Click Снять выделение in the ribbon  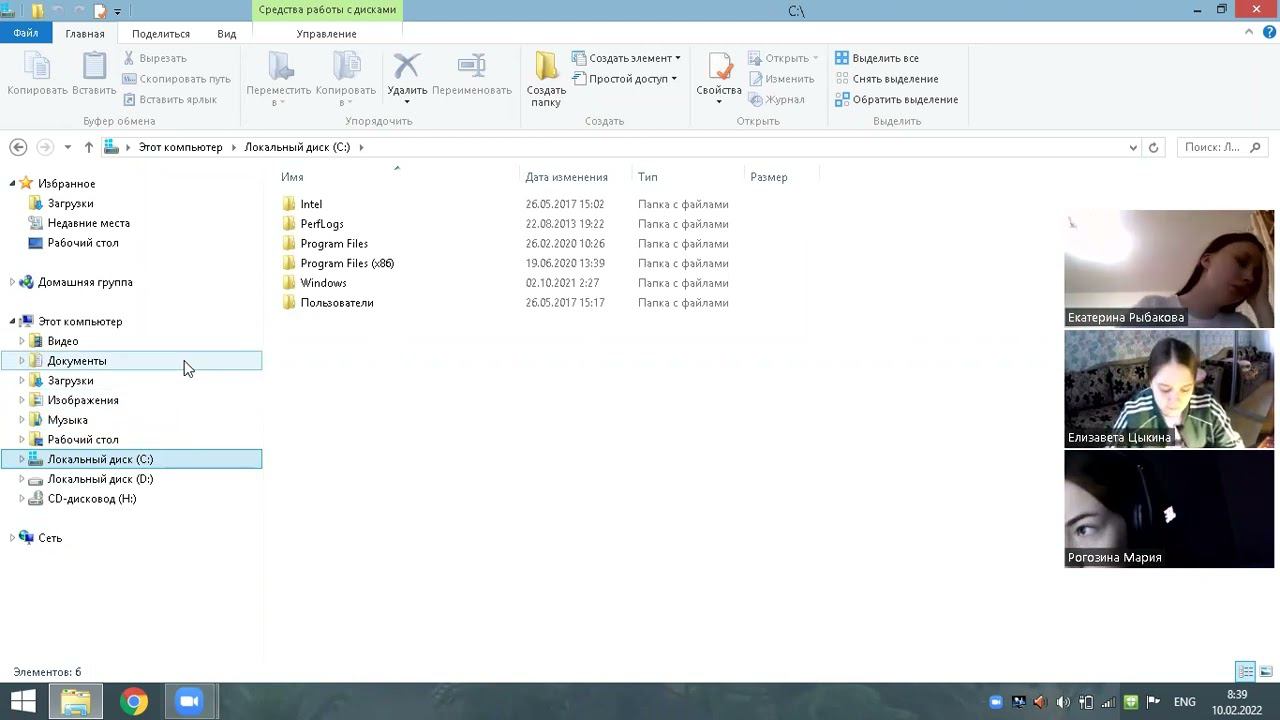[887, 79]
